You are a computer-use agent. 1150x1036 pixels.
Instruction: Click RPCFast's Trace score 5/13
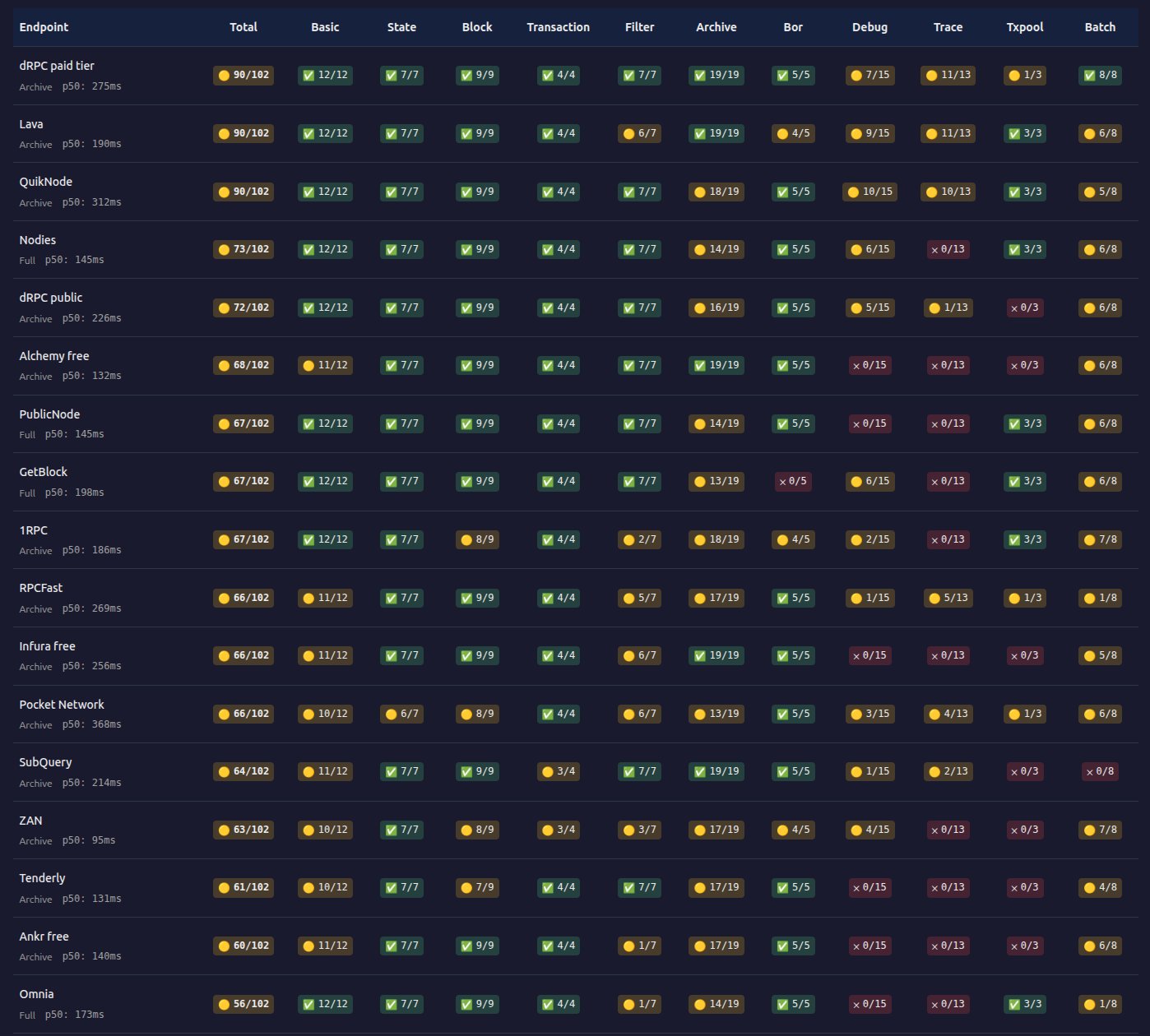[x=948, y=598]
